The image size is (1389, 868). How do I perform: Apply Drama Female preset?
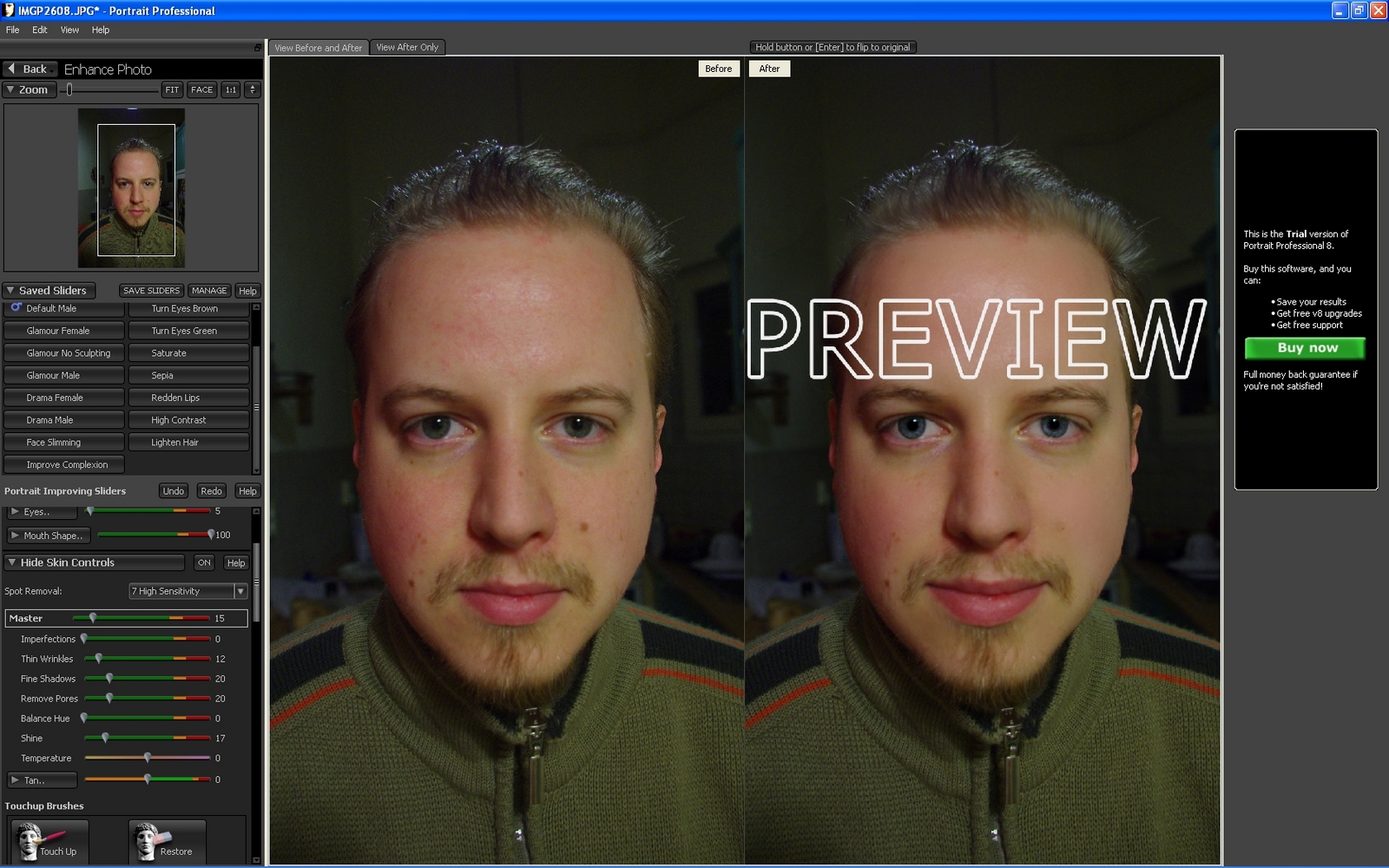63,398
